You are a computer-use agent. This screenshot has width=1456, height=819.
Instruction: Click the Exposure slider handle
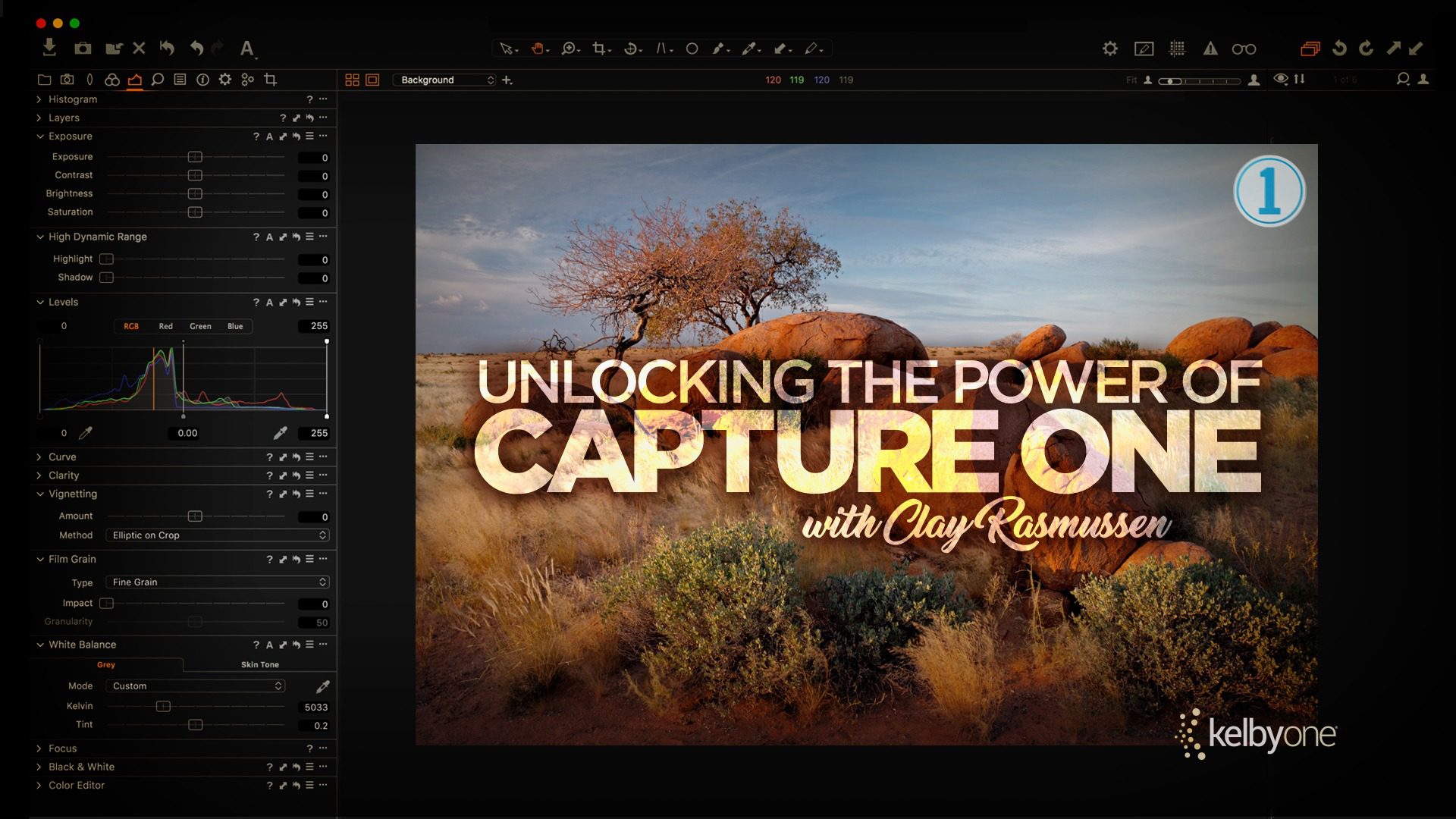195,157
